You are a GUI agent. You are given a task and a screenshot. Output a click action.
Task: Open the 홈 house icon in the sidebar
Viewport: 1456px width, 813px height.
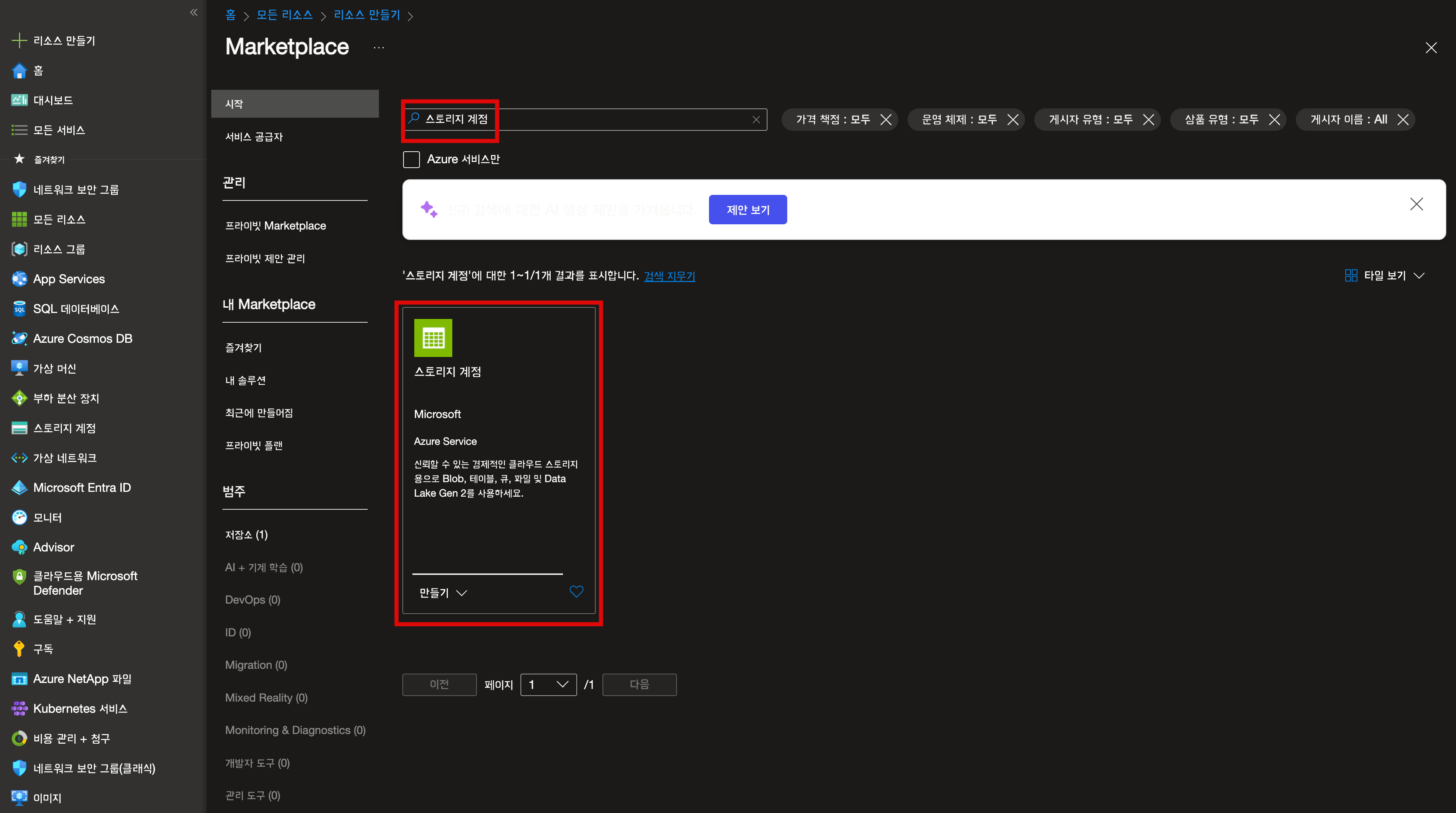(19, 71)
